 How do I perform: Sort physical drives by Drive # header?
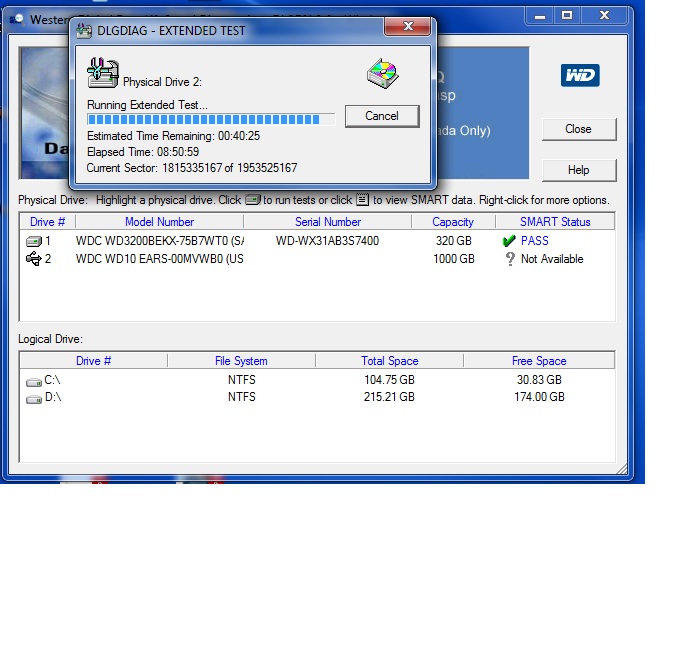(47, 222)
